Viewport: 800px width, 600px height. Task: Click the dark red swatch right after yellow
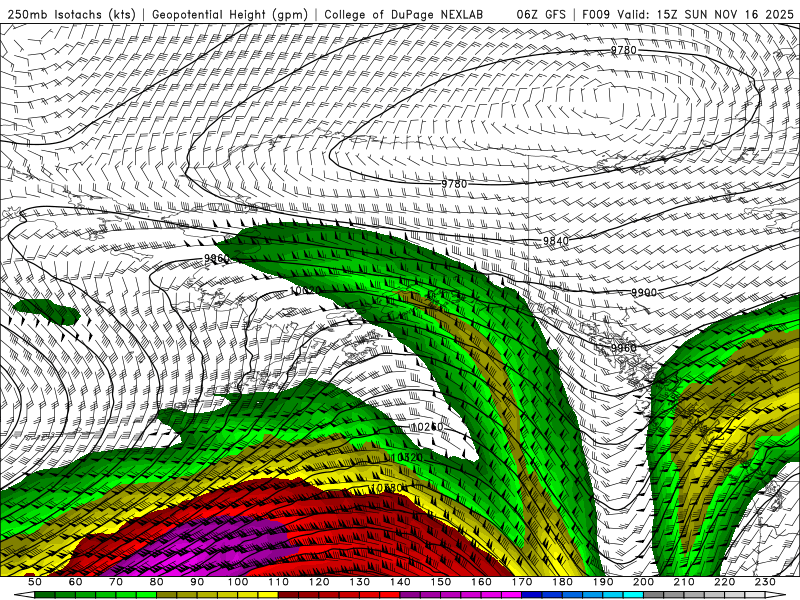tap(288, 595)
